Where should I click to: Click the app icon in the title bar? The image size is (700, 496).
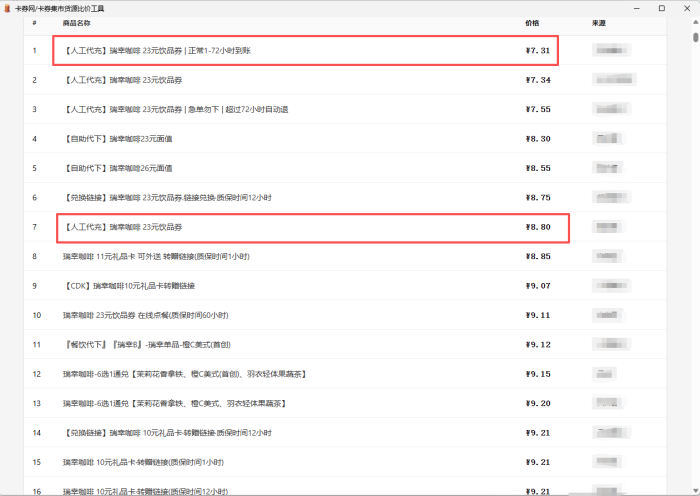(x=7, y=8)
